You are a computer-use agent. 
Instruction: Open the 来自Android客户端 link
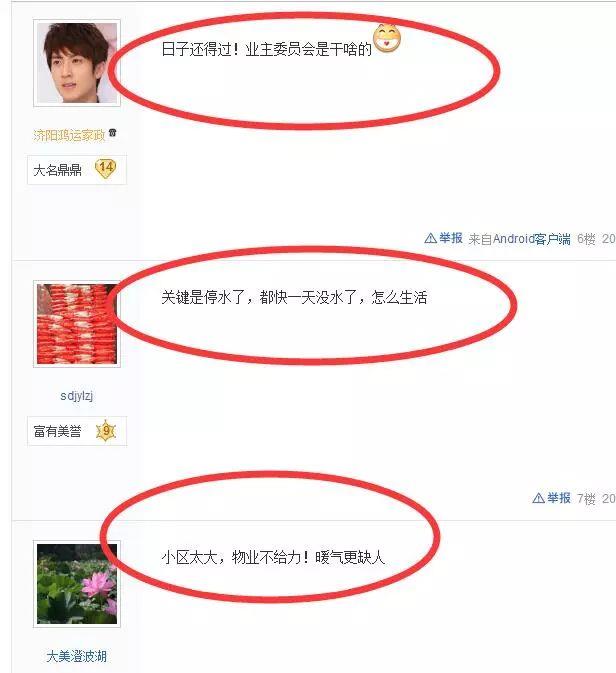[x=519, y=239]
